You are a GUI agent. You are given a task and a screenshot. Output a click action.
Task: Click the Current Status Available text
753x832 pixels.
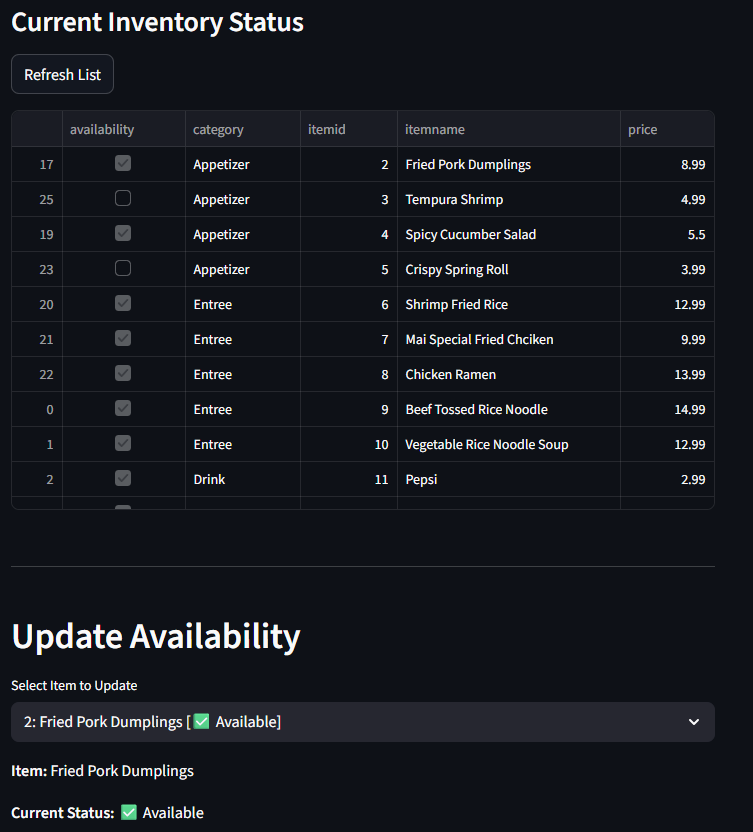click(107, 813)
